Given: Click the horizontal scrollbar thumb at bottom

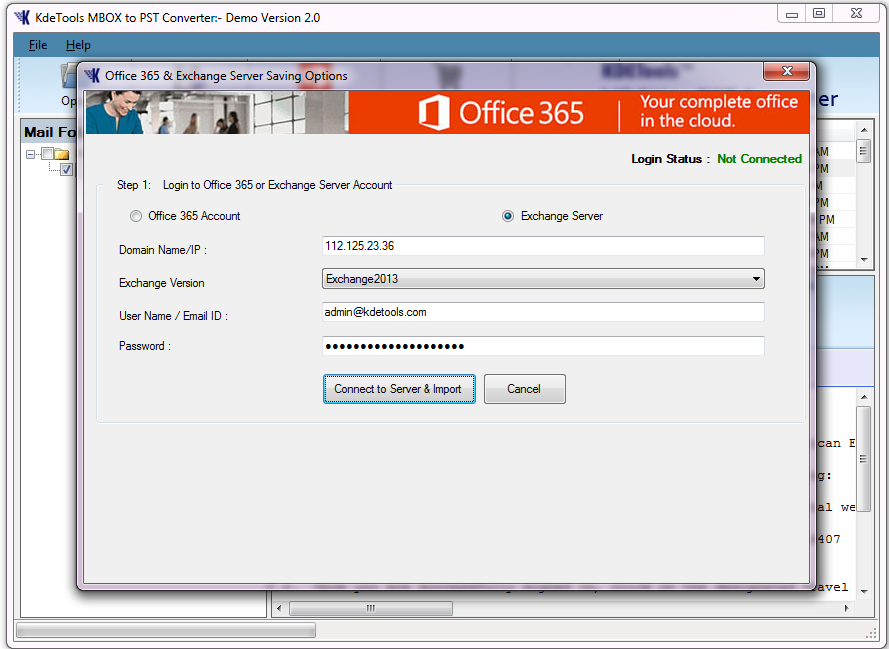Looking at the screenshot, I should pyautogui.click(x=371, y=608).
